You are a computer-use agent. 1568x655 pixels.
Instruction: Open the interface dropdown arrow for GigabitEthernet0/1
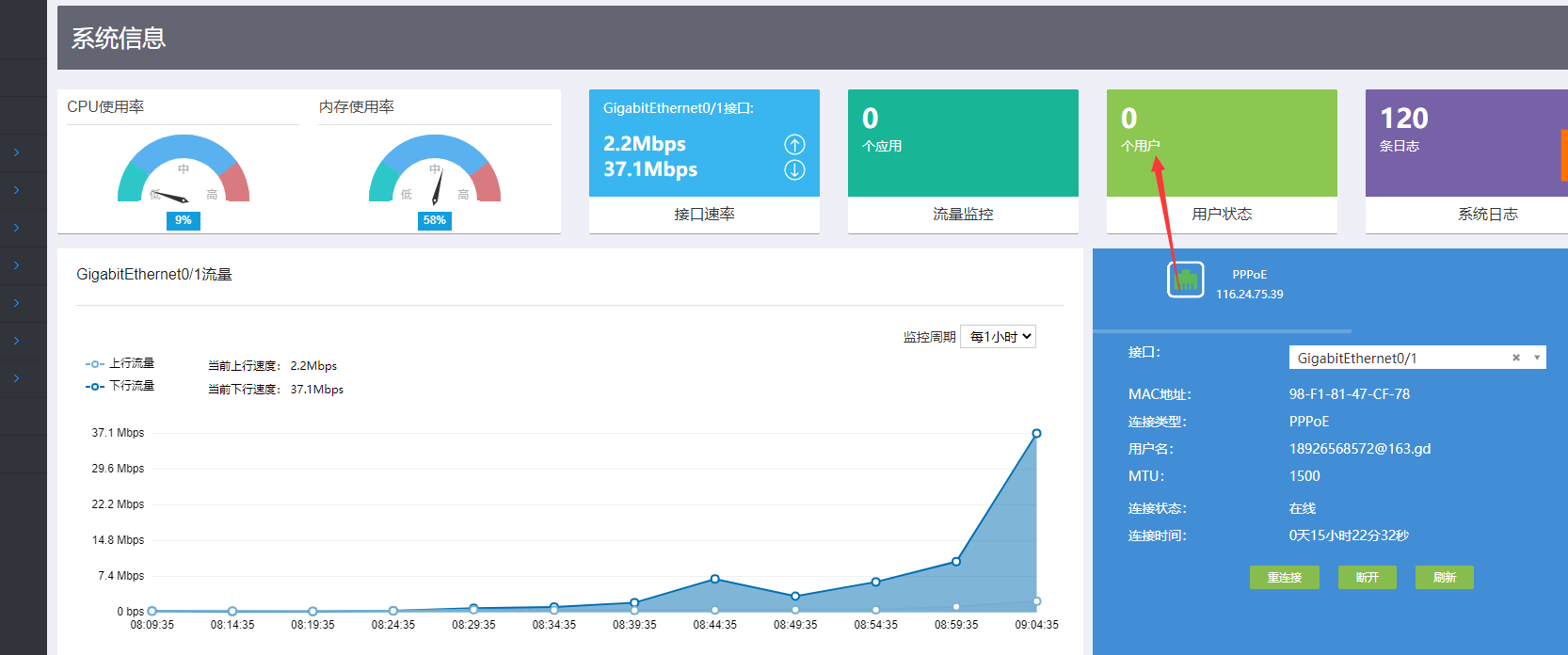(1537, 358)
